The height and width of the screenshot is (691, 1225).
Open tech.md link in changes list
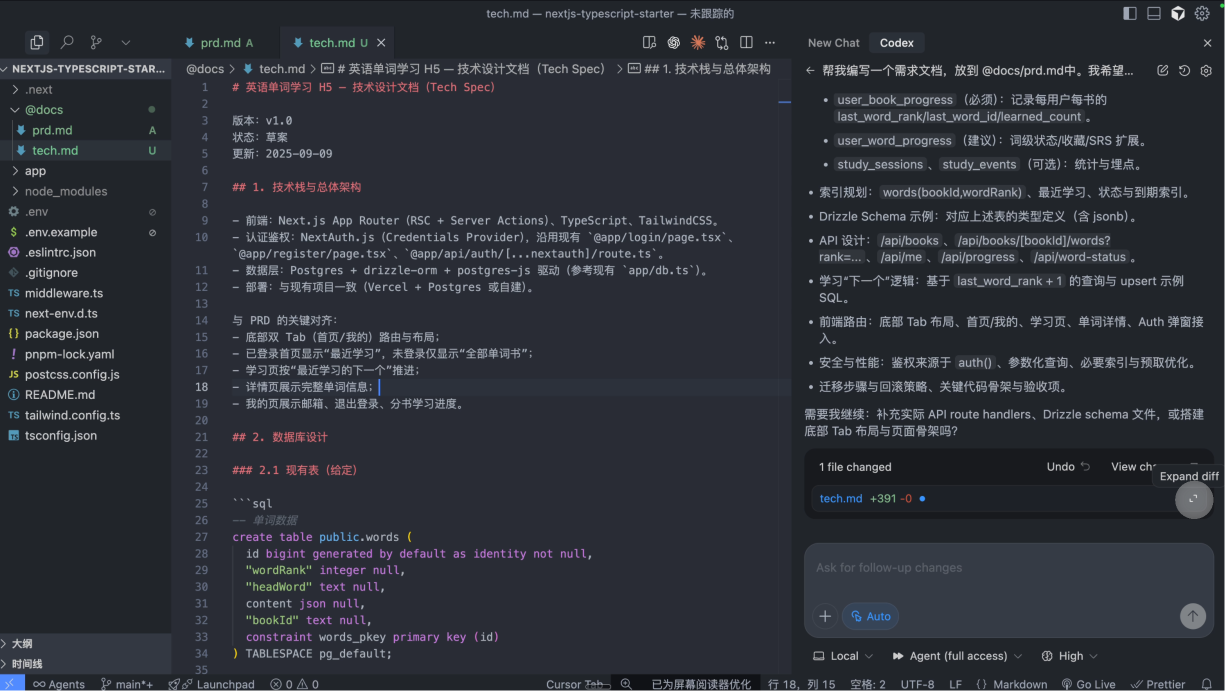click(x=840, y=498)
